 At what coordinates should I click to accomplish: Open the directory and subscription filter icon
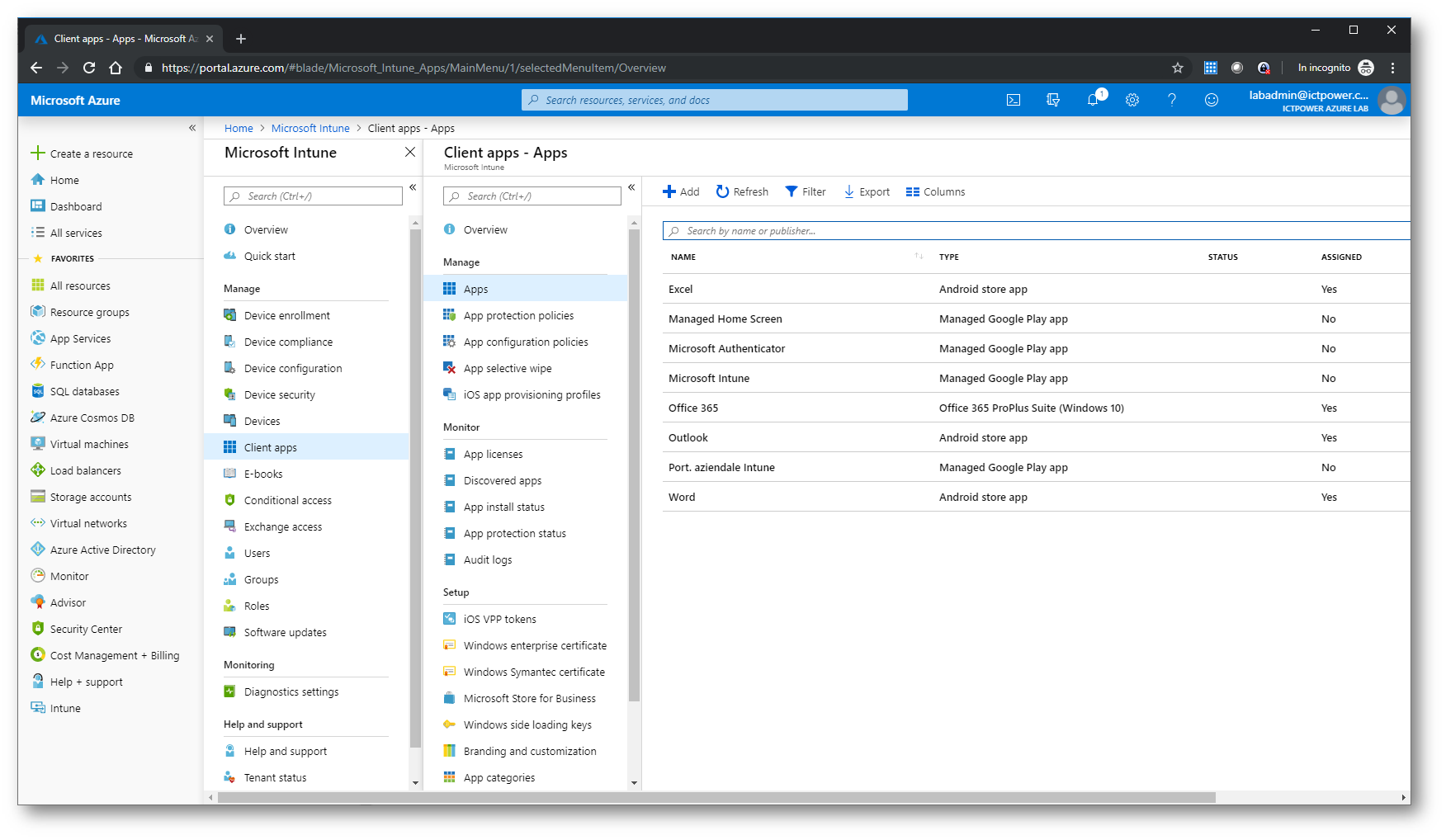1053,100
